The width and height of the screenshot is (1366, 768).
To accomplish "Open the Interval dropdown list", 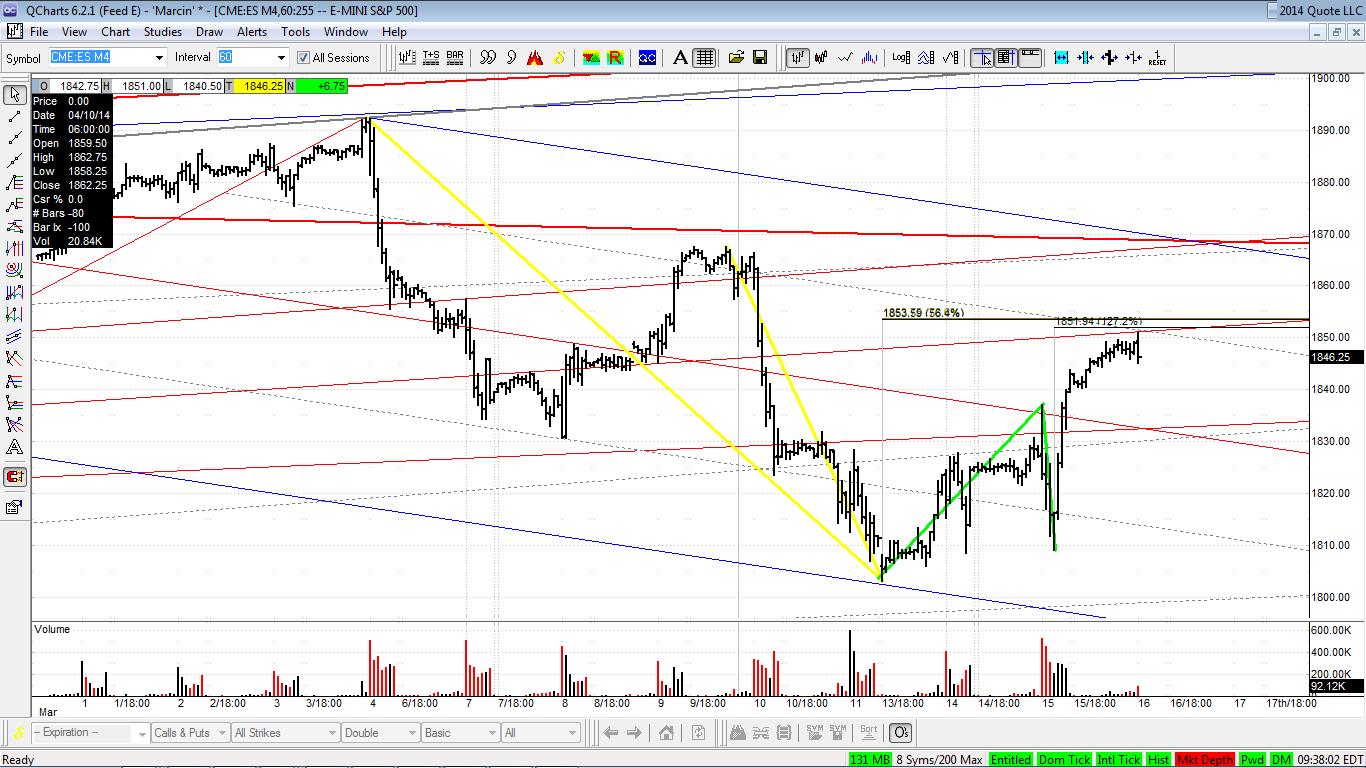I will coord(279,58).
